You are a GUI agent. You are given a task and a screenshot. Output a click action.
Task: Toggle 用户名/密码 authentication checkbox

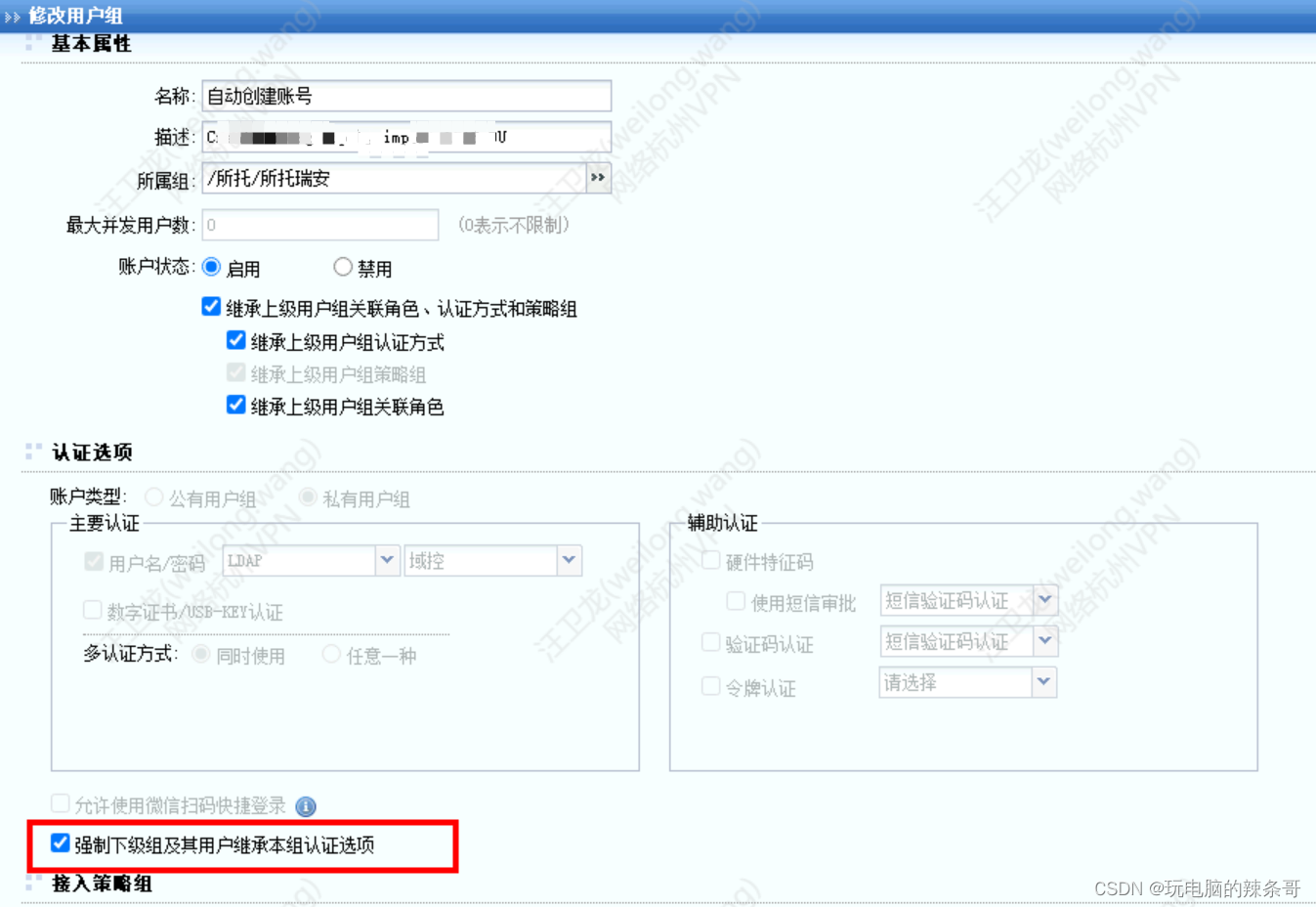click(x=94, y=561)
